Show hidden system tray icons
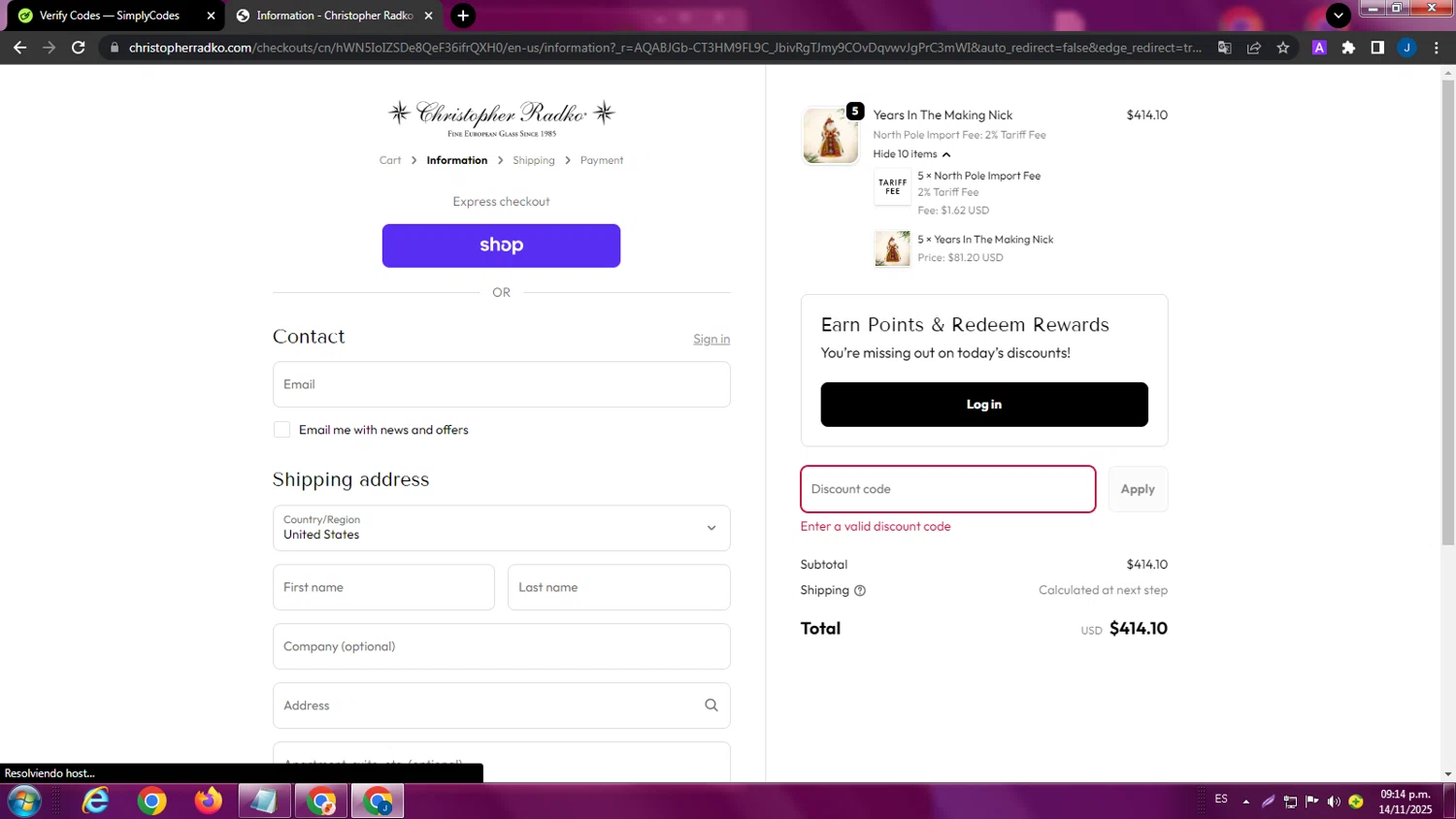Viewport: 1456px width, 819px height. pyautogui.click(x=1246, y=802)
